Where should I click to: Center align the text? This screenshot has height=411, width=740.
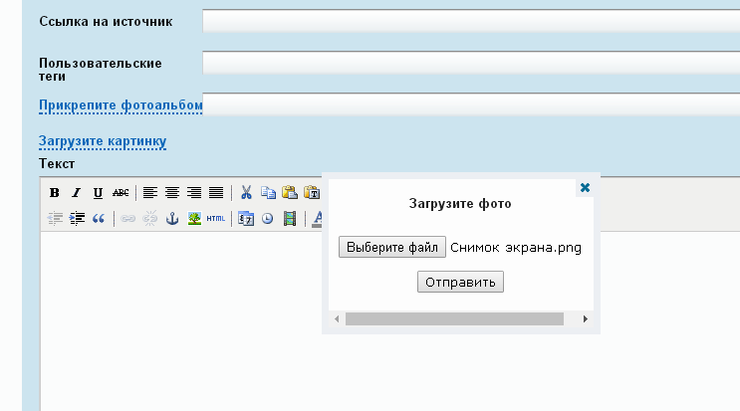(172, 193)
